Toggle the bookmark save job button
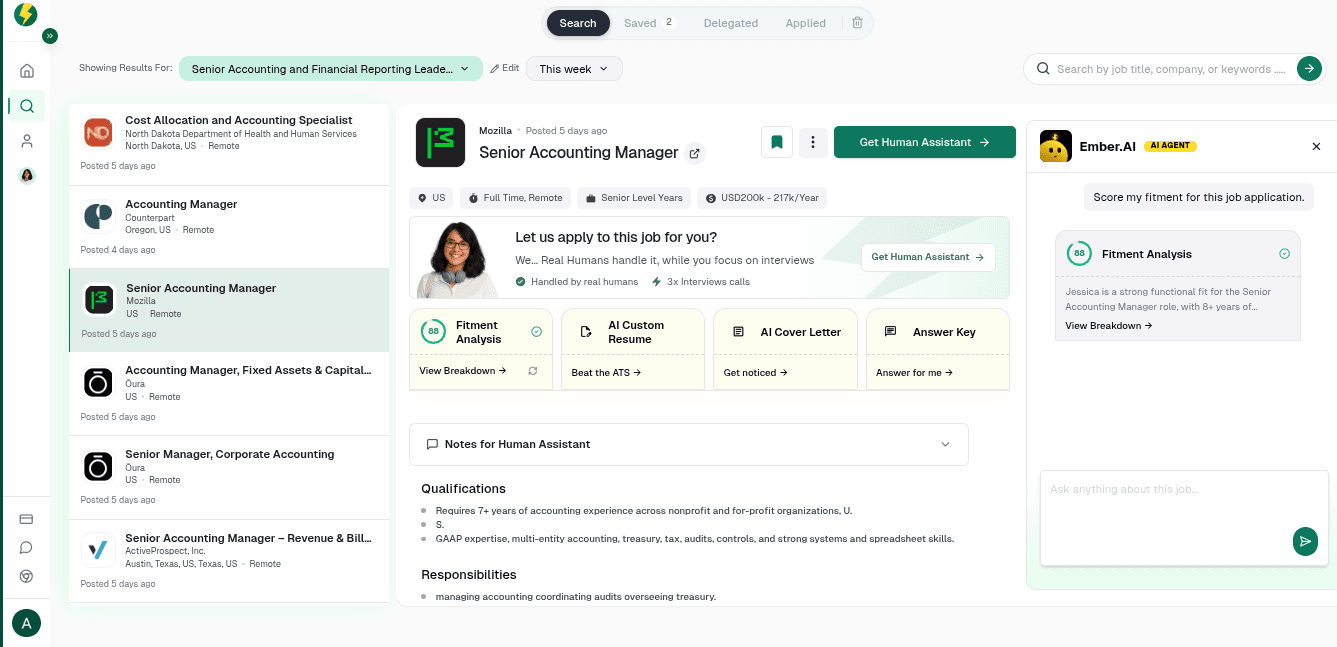This screenshot has width=1337, height=647. pos(777,142)
